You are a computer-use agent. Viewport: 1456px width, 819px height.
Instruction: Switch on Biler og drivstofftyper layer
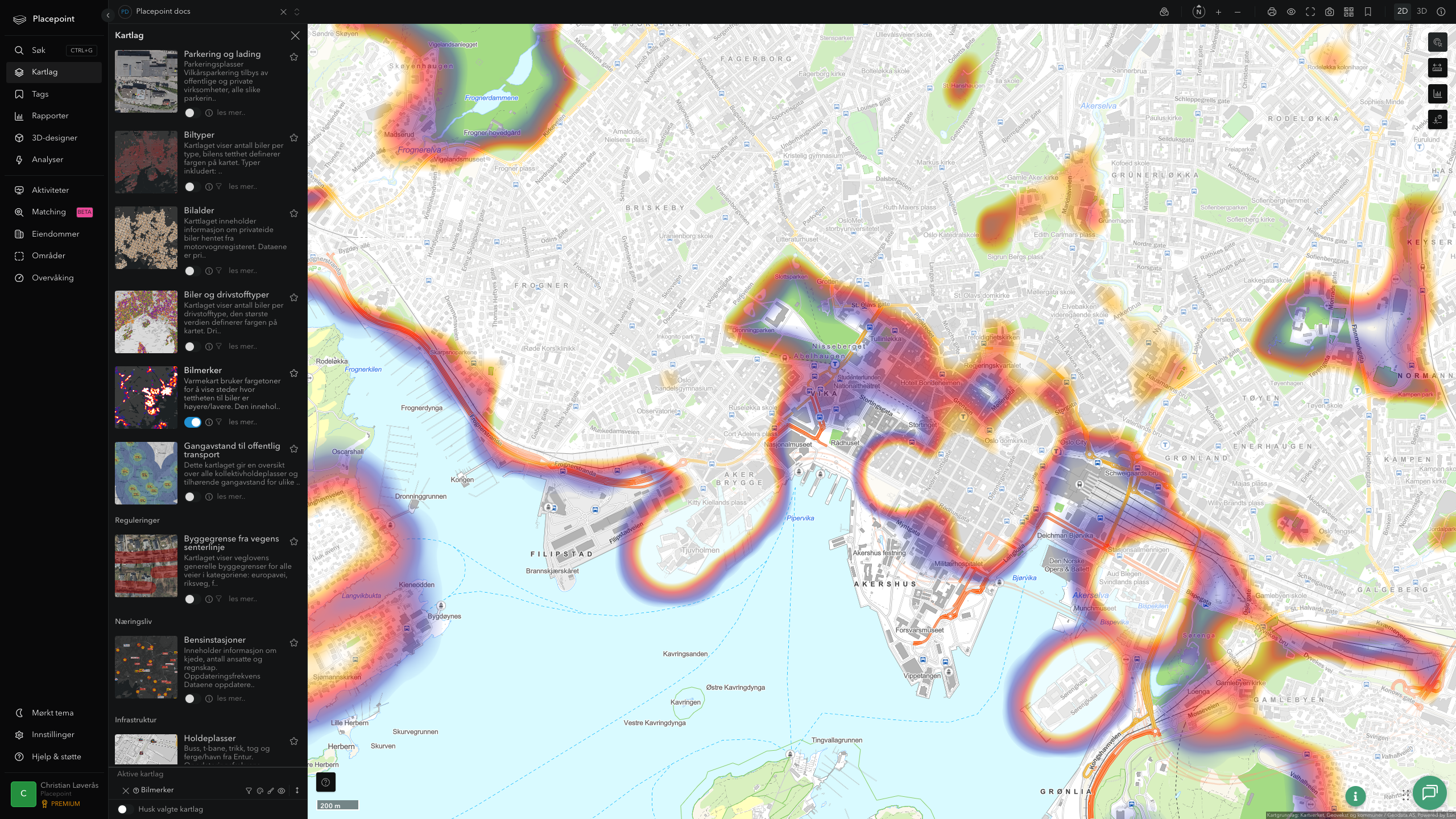pyautogui.click(x=192, y=346)
